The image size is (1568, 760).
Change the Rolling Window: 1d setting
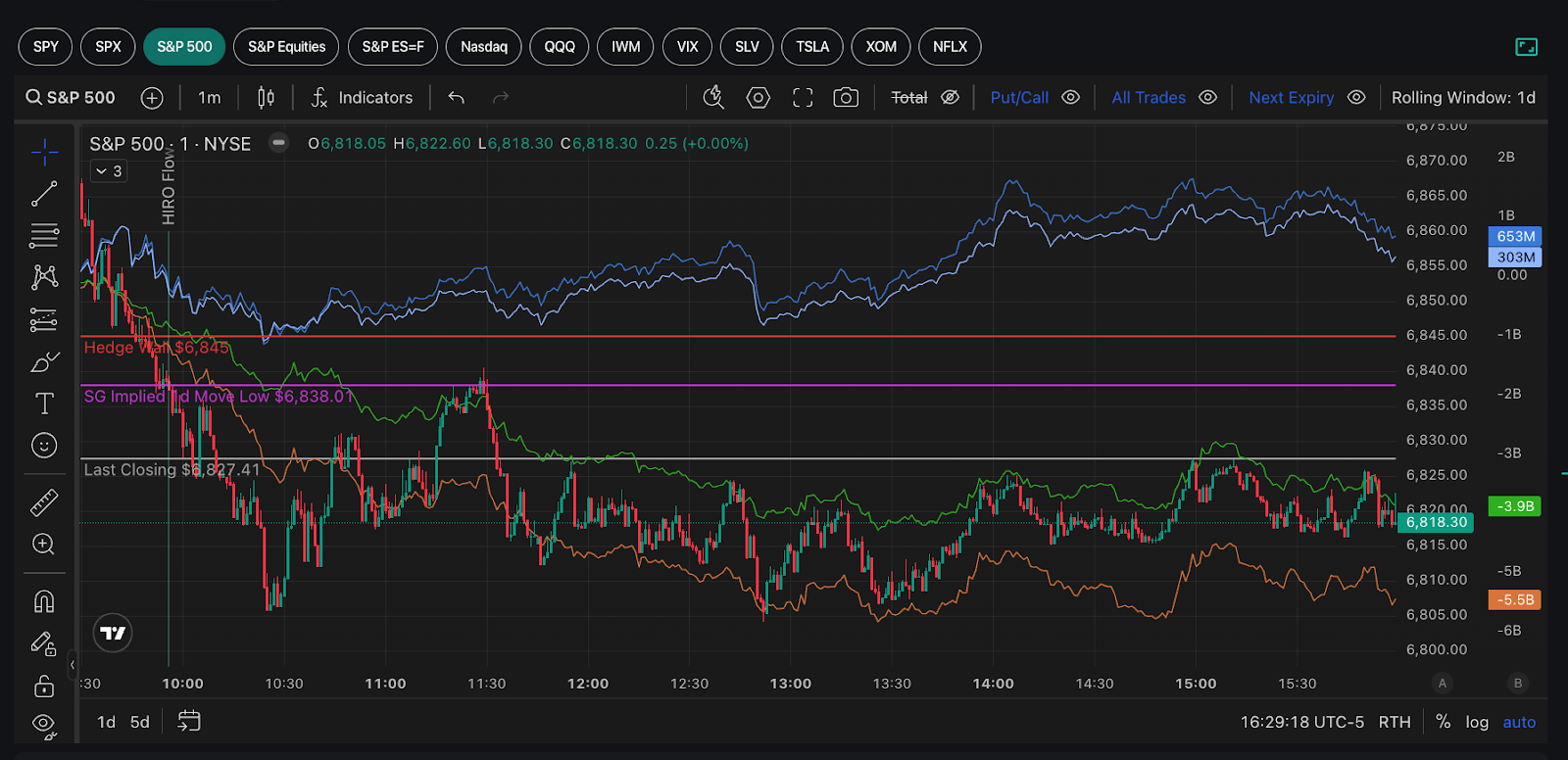click(1463, 98)
